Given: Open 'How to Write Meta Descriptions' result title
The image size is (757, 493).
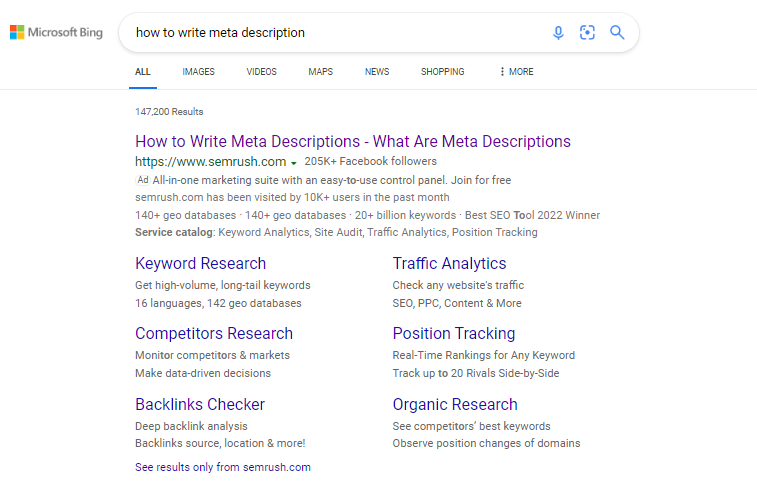Looking at the screenshot, I should pyautogui.click(x=353, y=141).
